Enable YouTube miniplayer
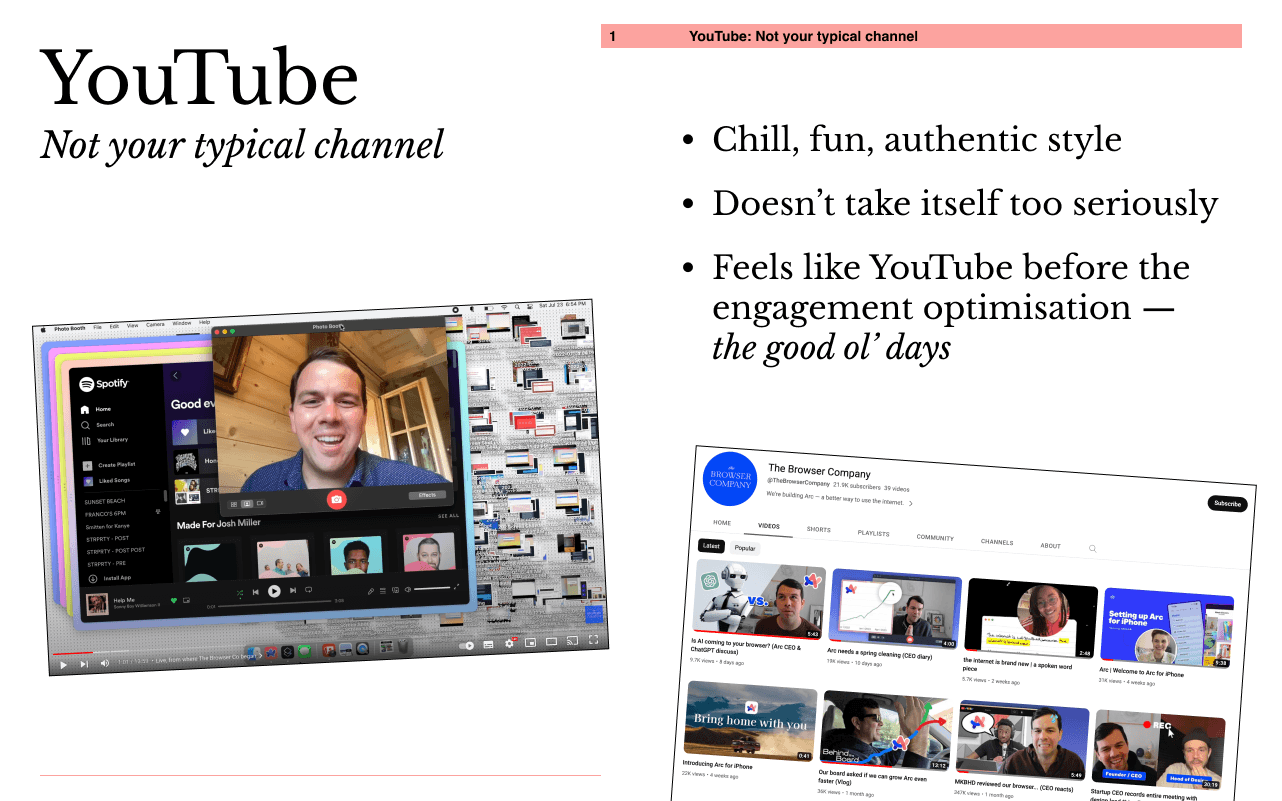The image size is (1282, 801). [x=530, y=642]
